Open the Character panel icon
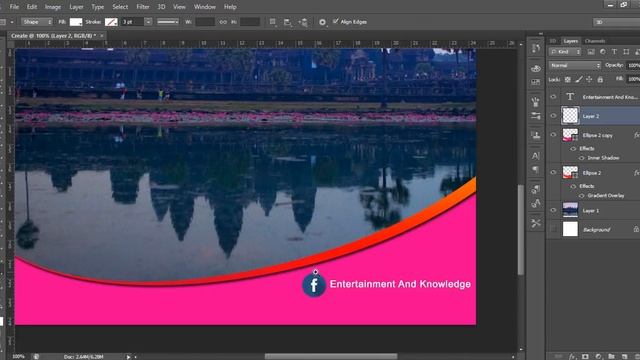Viewport: 640px width, 360px height. click(x=536, y=156)
